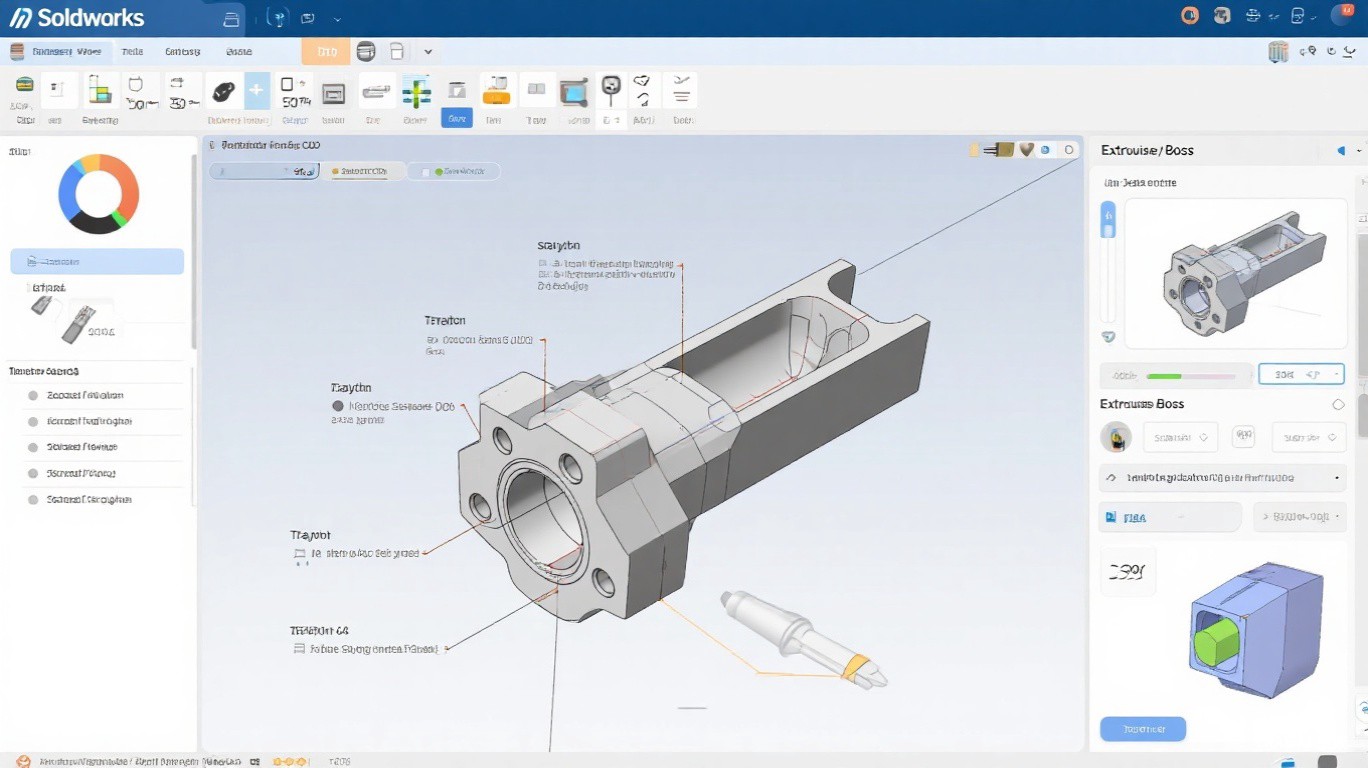Click the printer-like icon beside the Soldworks title
The width and height of the screenshot is (1368, 768).
[231, 18]
